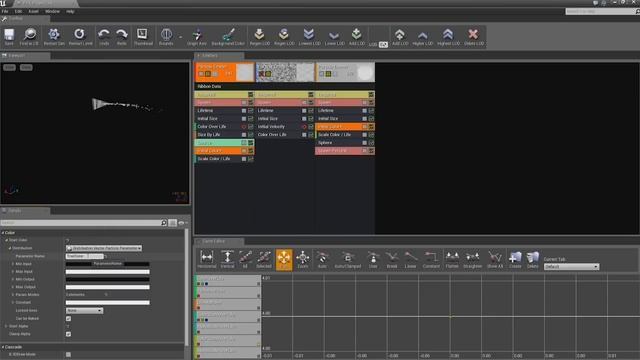
Task: Click the Lower LOD icon
Action: coord(334,36)
